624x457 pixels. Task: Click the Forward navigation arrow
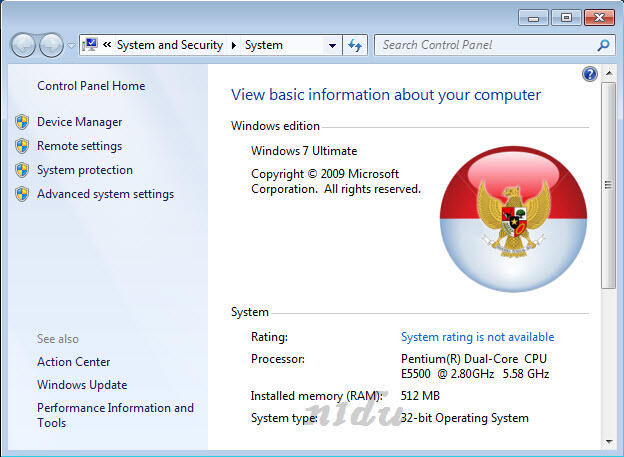pyautogui.click(x=51, y=45)
